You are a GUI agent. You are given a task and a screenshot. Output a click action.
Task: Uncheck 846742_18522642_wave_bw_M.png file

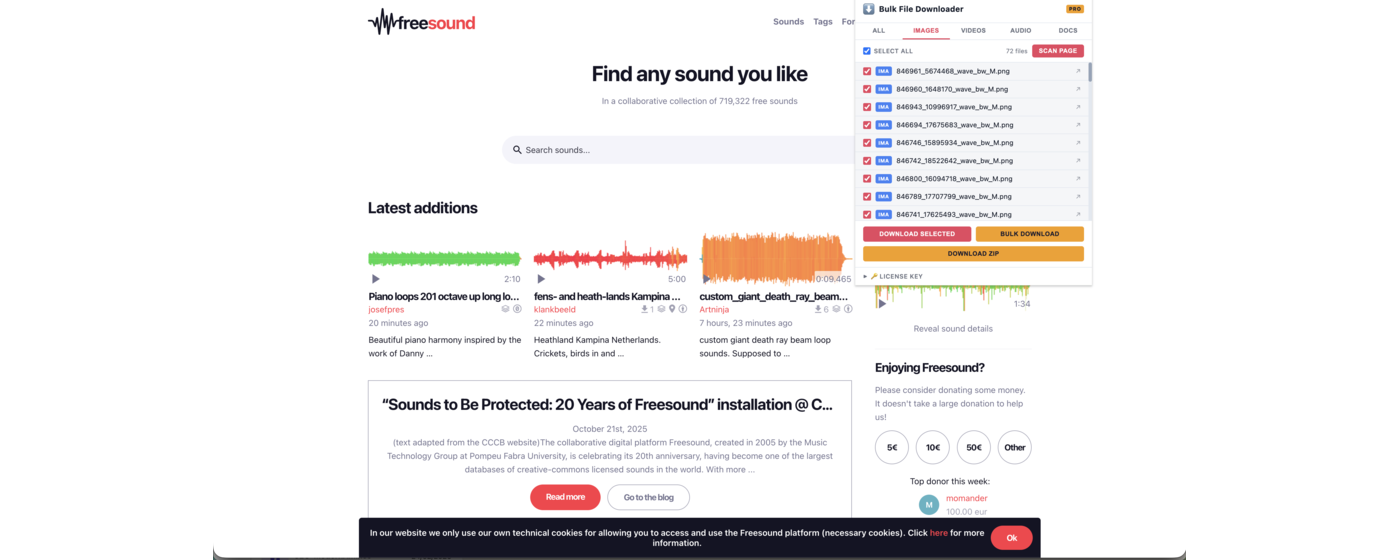click(x=867, y=161)
